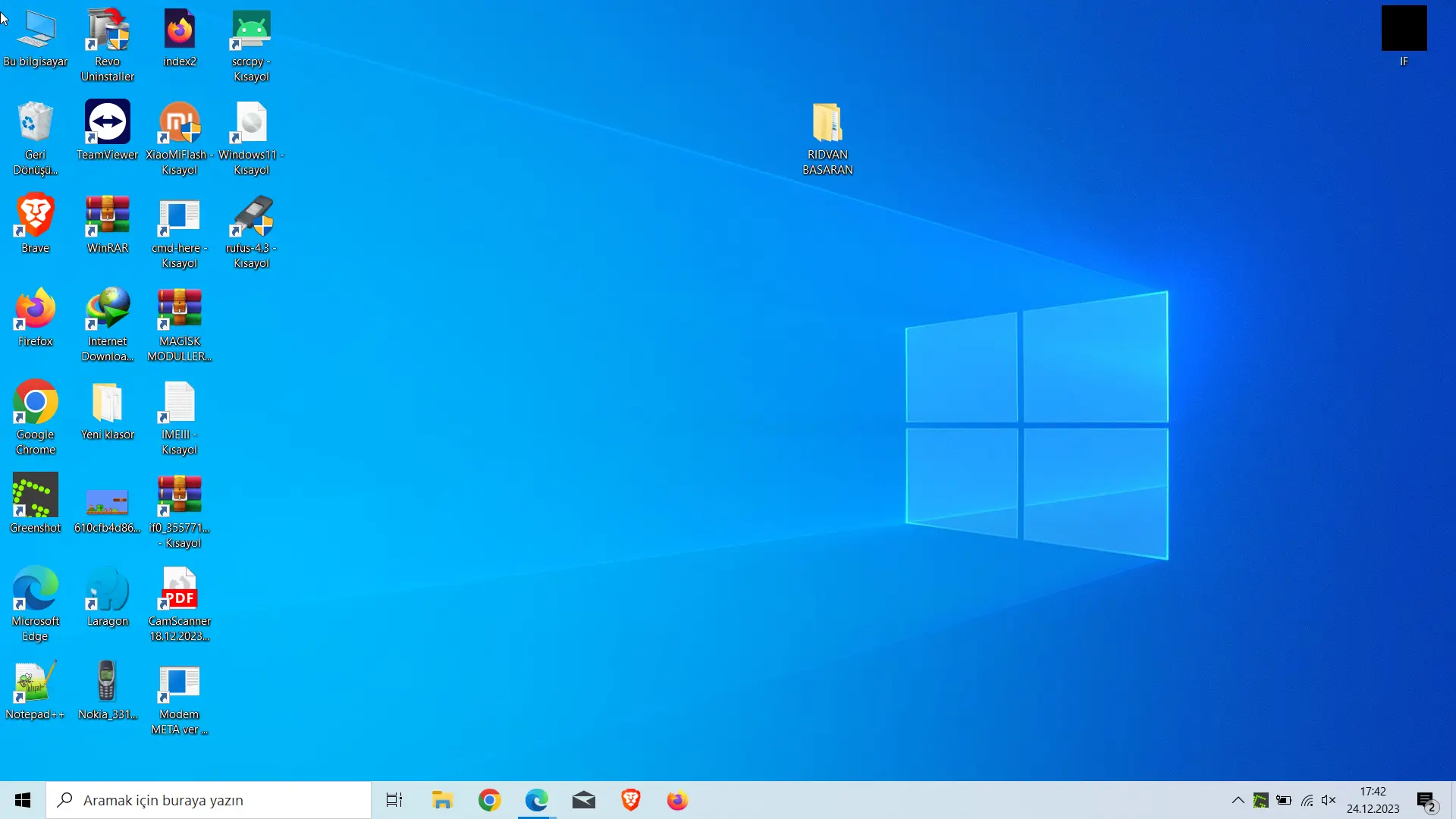The height and width of the screenshot is (819, 1456).
Task: Switch to Microsoft Edge on the taskbar
Action: 537,800
